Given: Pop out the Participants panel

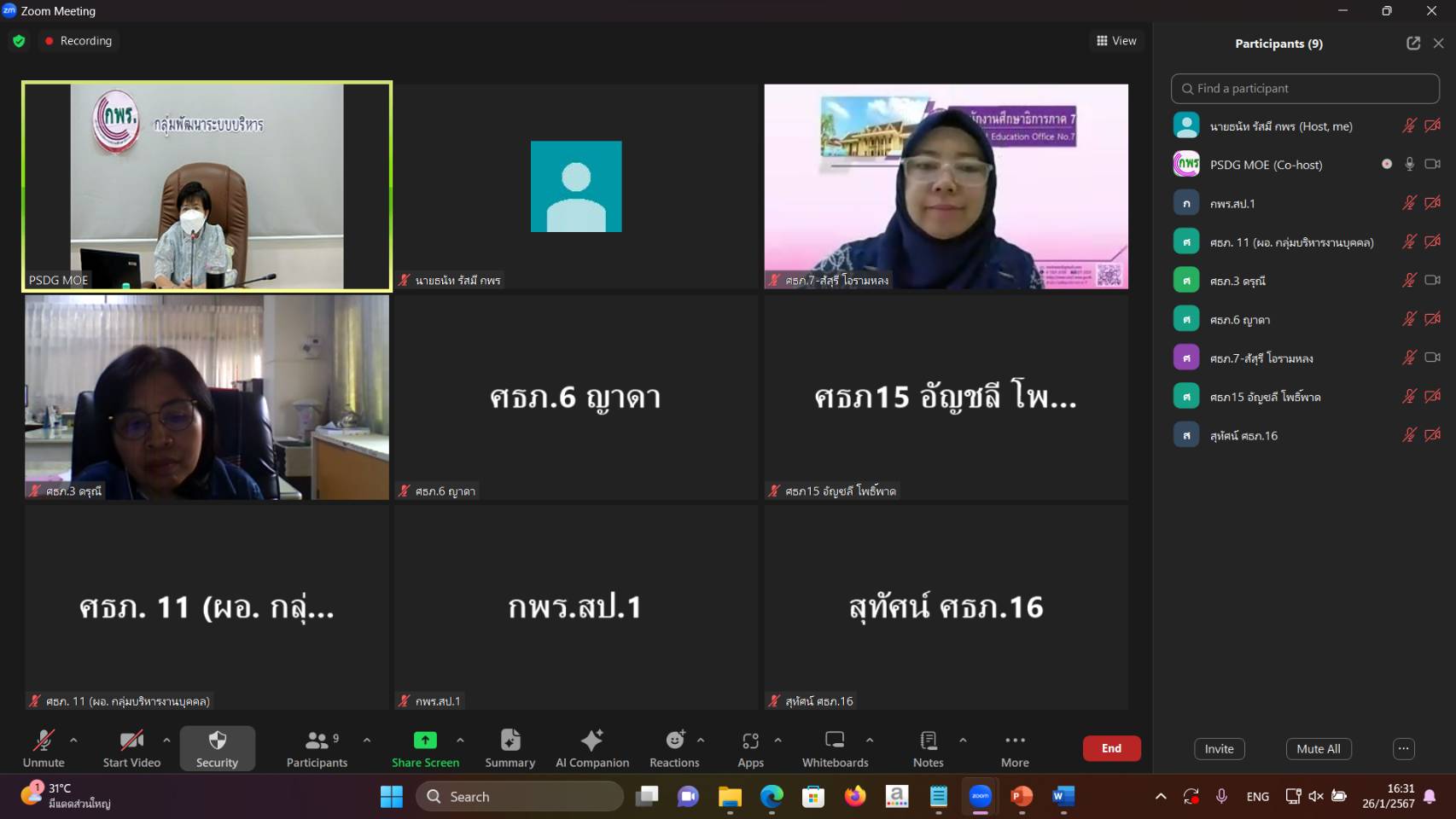Looking at the screenshot, I should pyautogui.click(x=1413, y=44).
